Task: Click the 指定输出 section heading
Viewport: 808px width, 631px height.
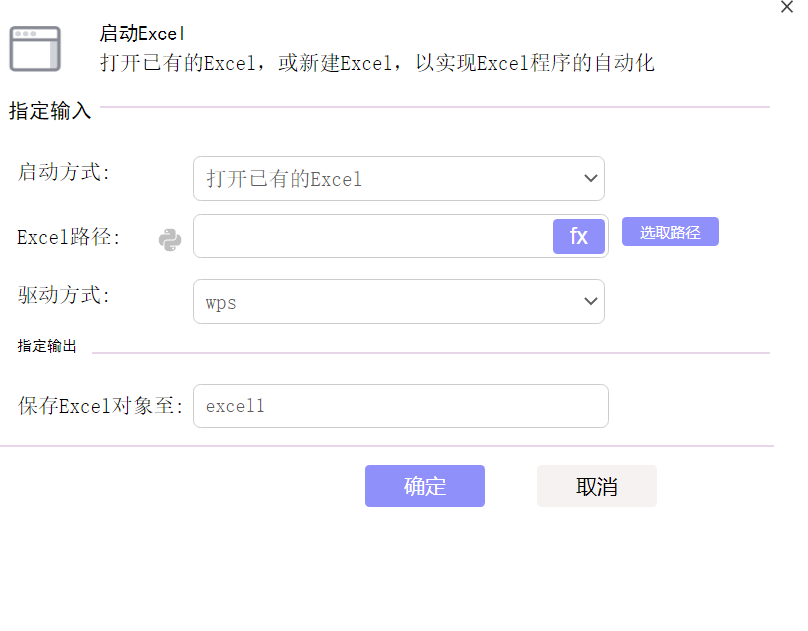Action: tap(47, 346)
